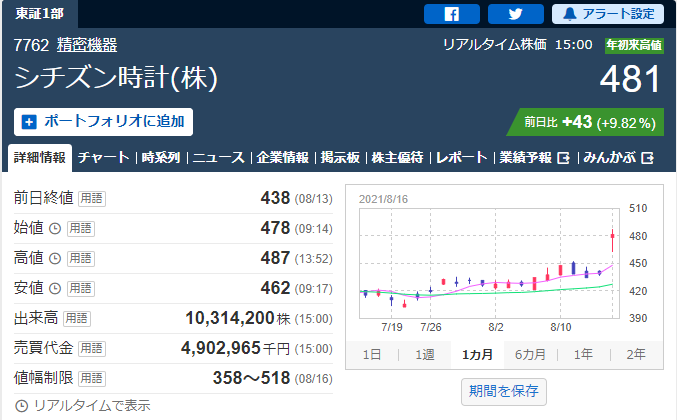This screenshot has width=677, height=420.
Task: Click リアルタイムで表示 clock link
Action: [82, 405]
